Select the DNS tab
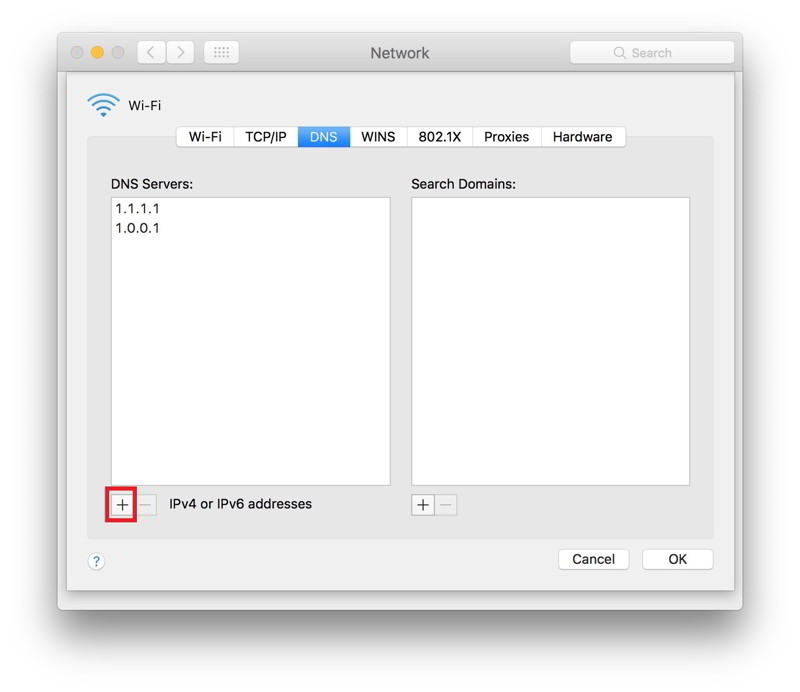This screenshot has height=692, width=800. tap(324, 137)
